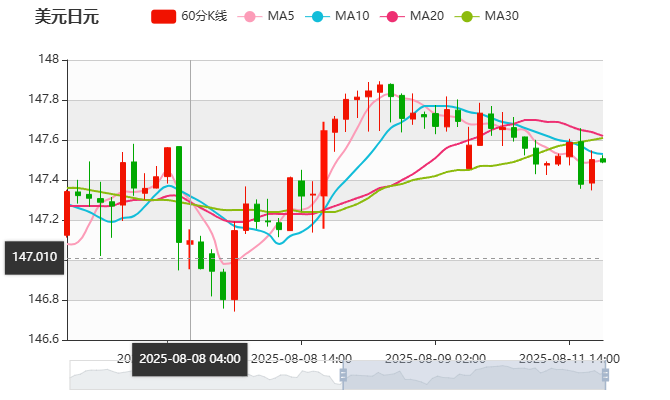Click the 2025-08-08 04:00 time tooltip
This screenshot has width=670, height=400.
[190, 358]
